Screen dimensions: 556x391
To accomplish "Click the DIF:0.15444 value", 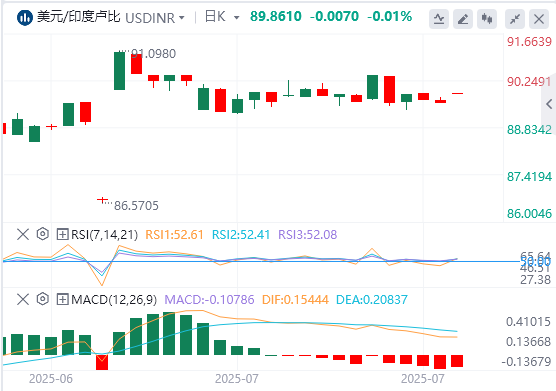I will tap(295, 300).
